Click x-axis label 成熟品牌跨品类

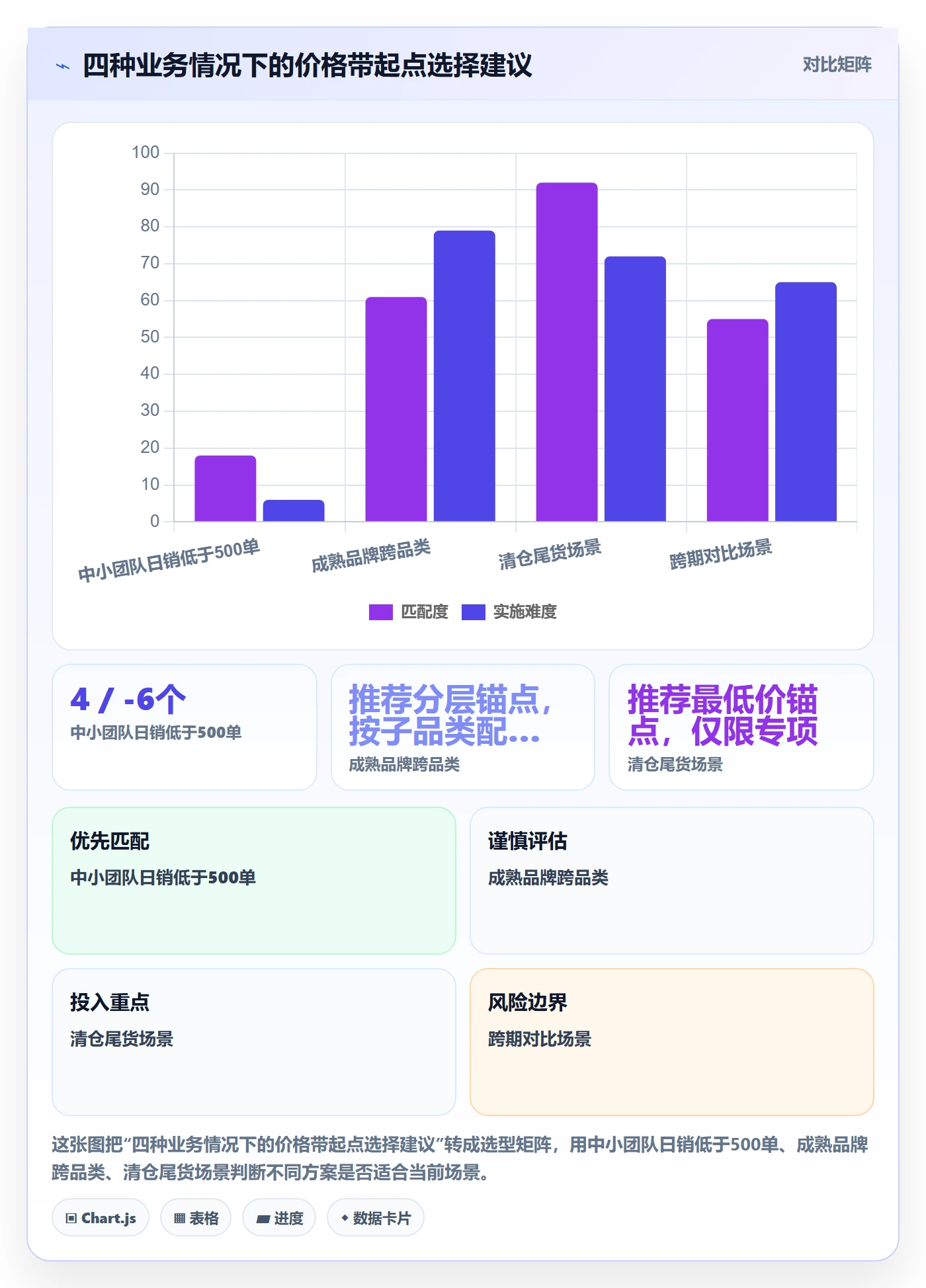pos(371,555)
